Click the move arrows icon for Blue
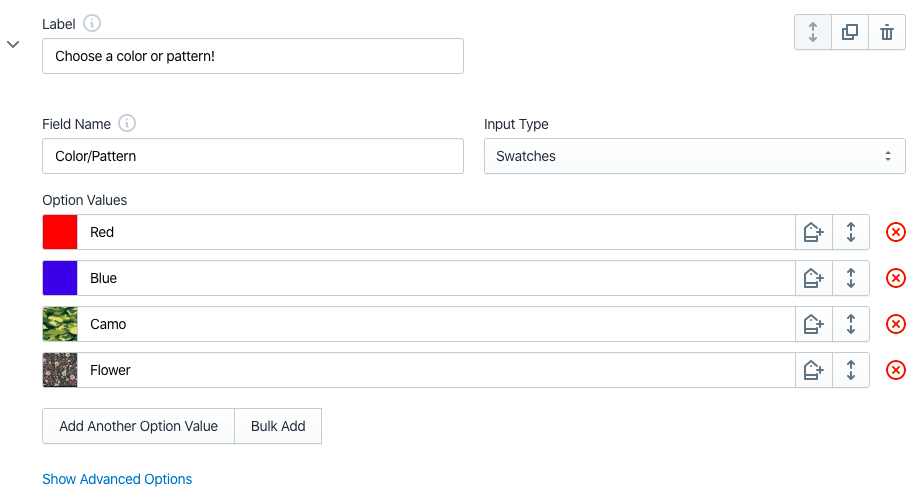The height and width of the screenshot is (491, 914). 851,278
